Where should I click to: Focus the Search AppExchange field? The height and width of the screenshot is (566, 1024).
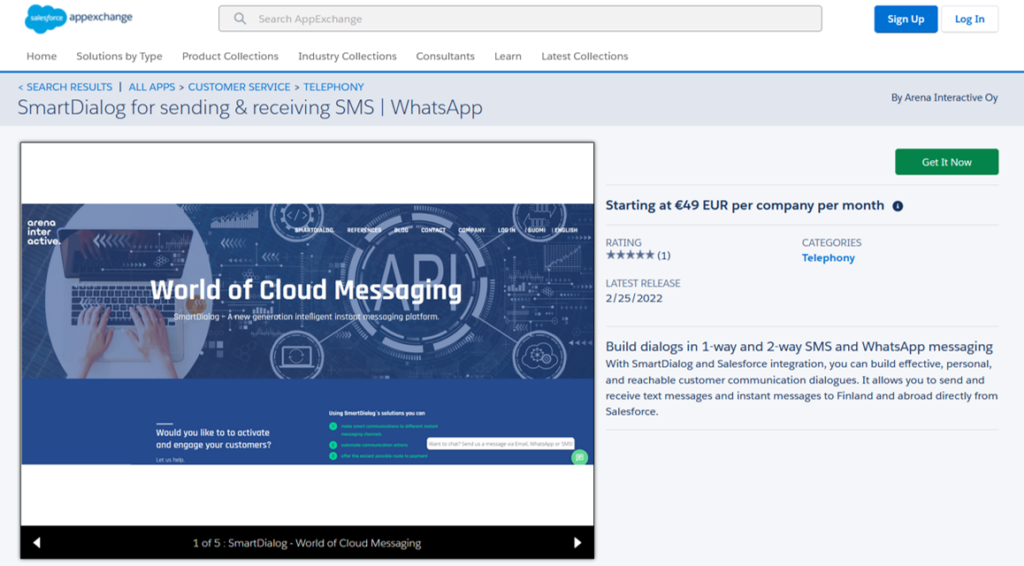click(520, 19)
